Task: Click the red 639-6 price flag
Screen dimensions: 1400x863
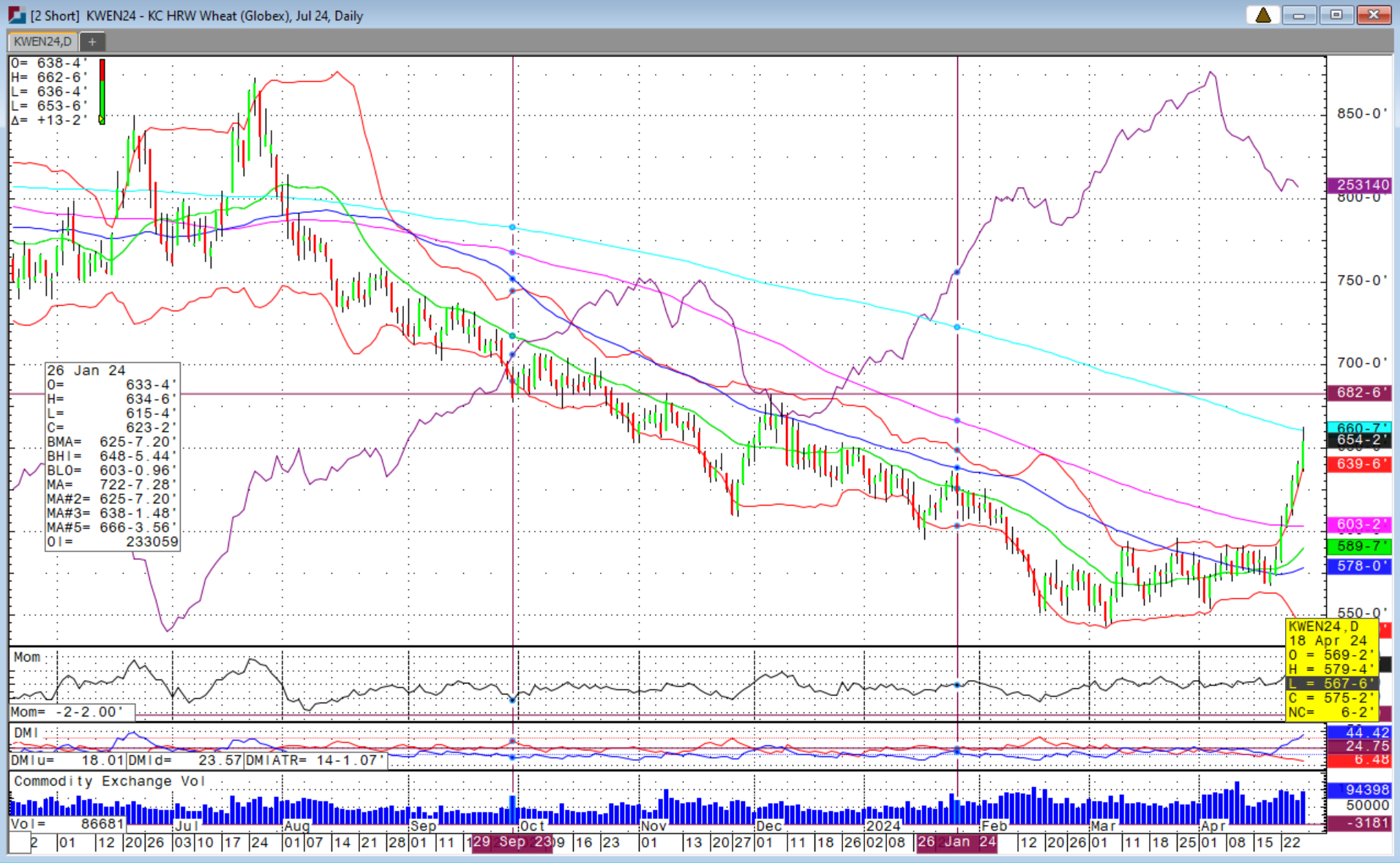Action: (1358, 463)
